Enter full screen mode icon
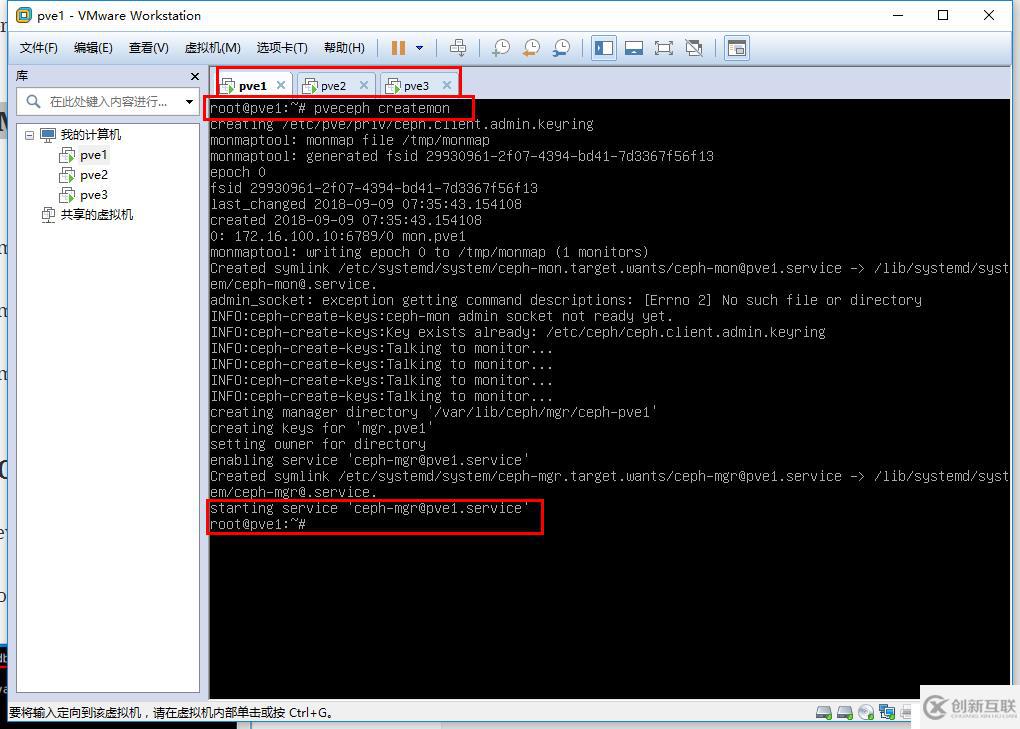The height and width of the screenshot is (729, 1020). [x=664, y=47]
